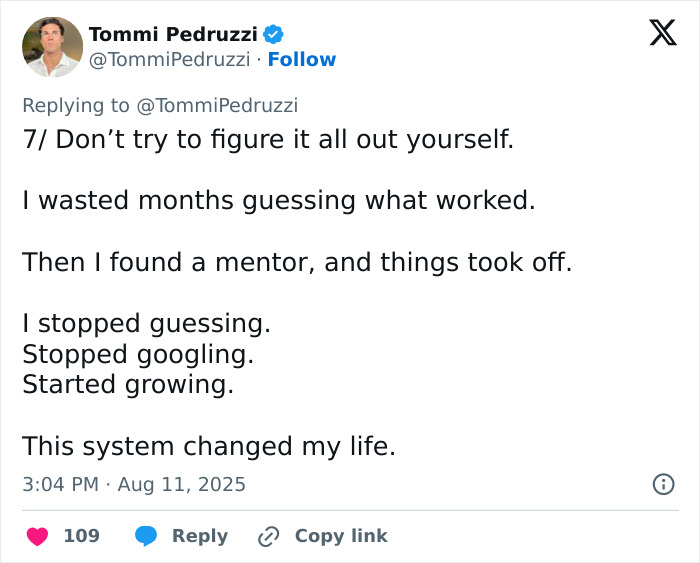This screenshot has height=563, width=700.
Task: Click the line "Started growing."
Action: pos(128,384)
